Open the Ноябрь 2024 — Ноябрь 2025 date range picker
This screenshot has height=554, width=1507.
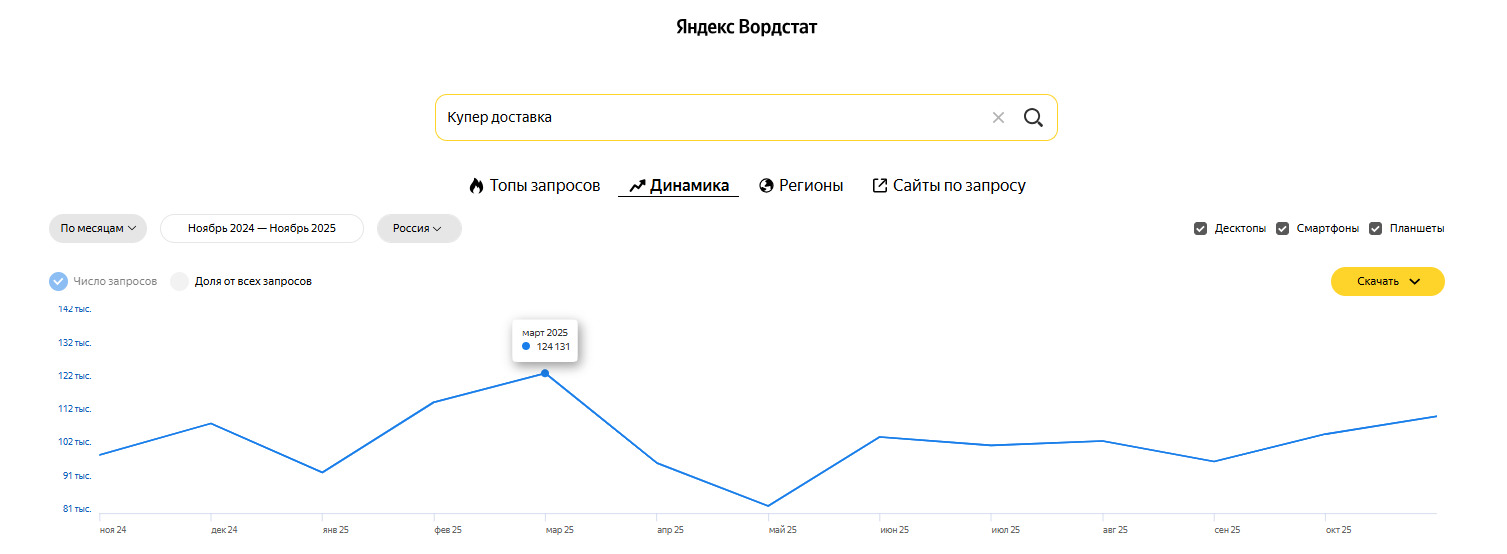[x=262, y=228]
